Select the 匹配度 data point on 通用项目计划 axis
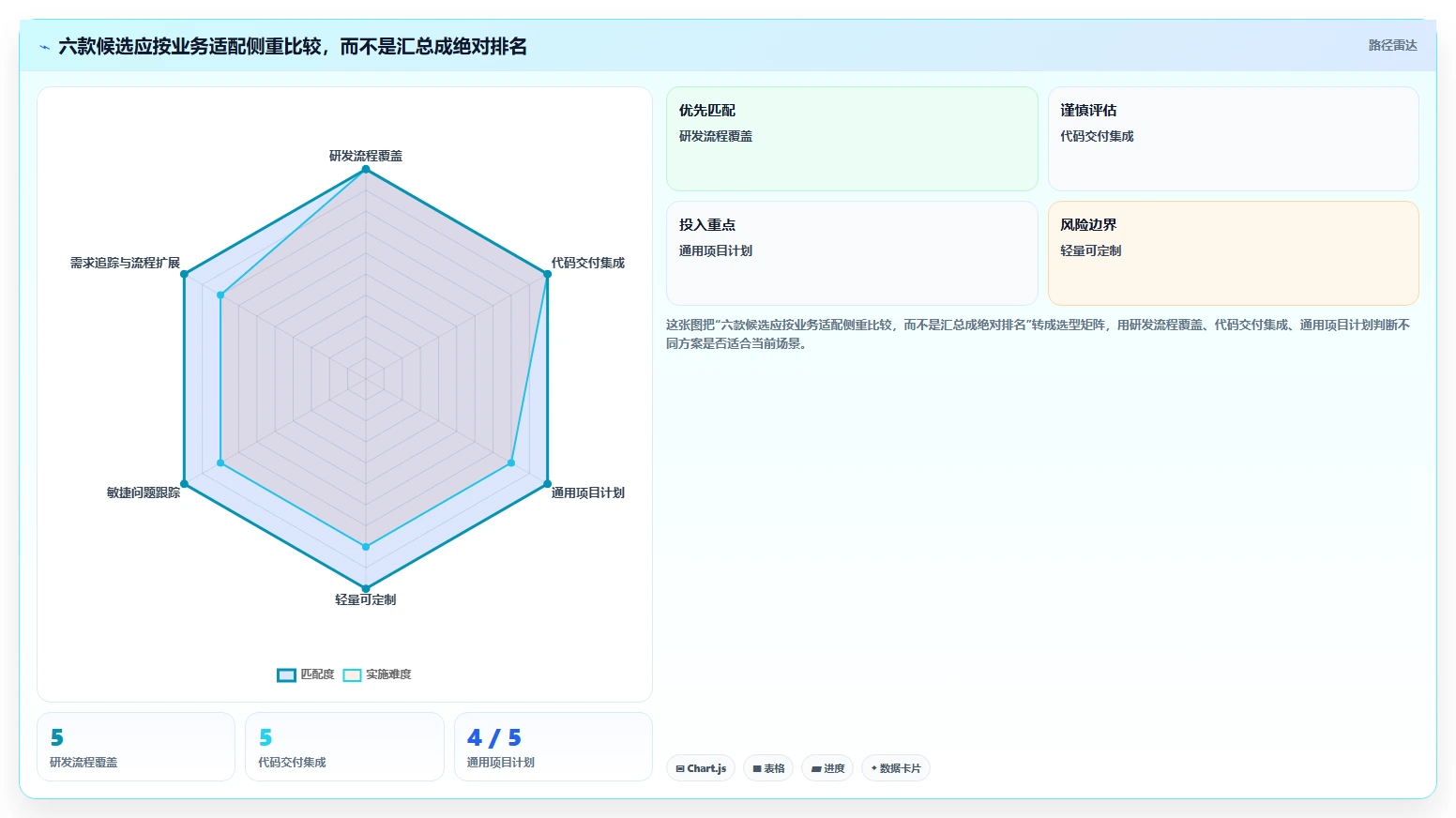The width and height of the screenshot is (1456, 818). (x=548, y=484)
